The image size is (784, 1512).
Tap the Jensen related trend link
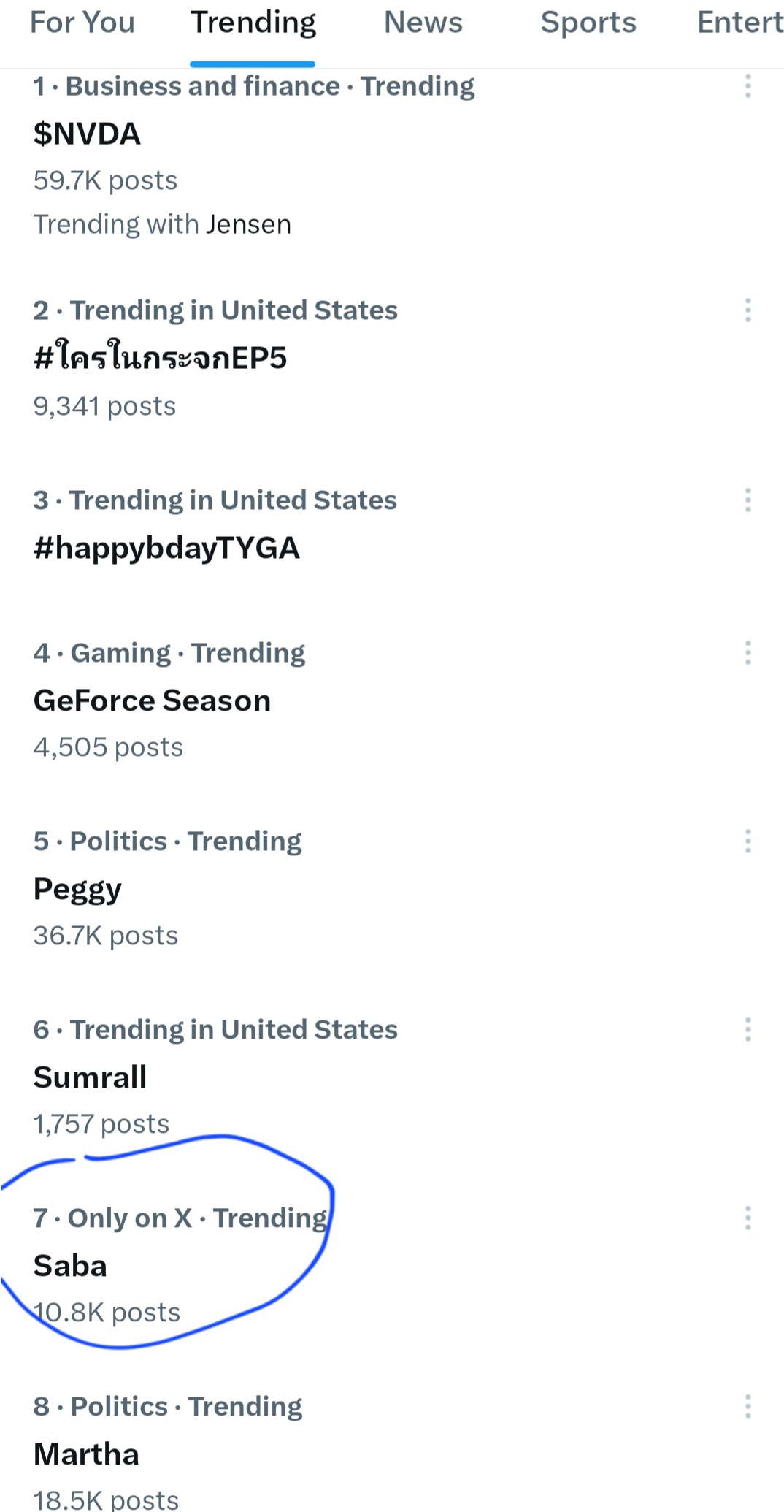[249, 224]
